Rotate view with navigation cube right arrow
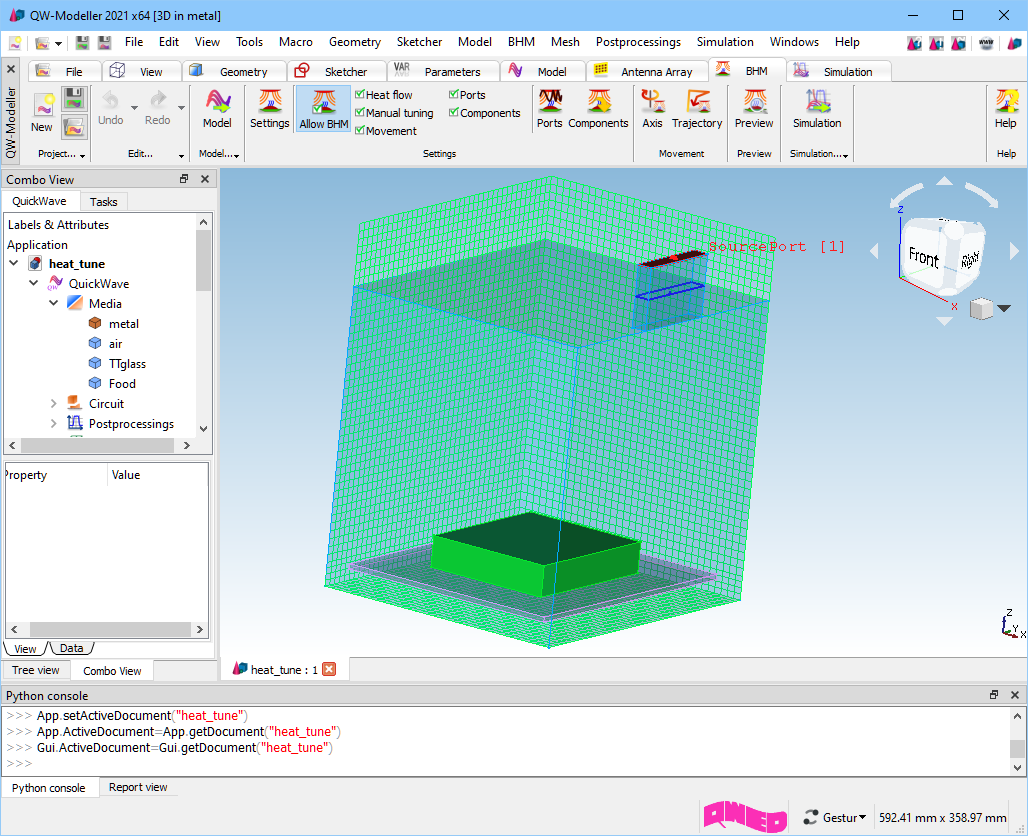Viewport: 1028px width, 836px height. (1014, 250)
